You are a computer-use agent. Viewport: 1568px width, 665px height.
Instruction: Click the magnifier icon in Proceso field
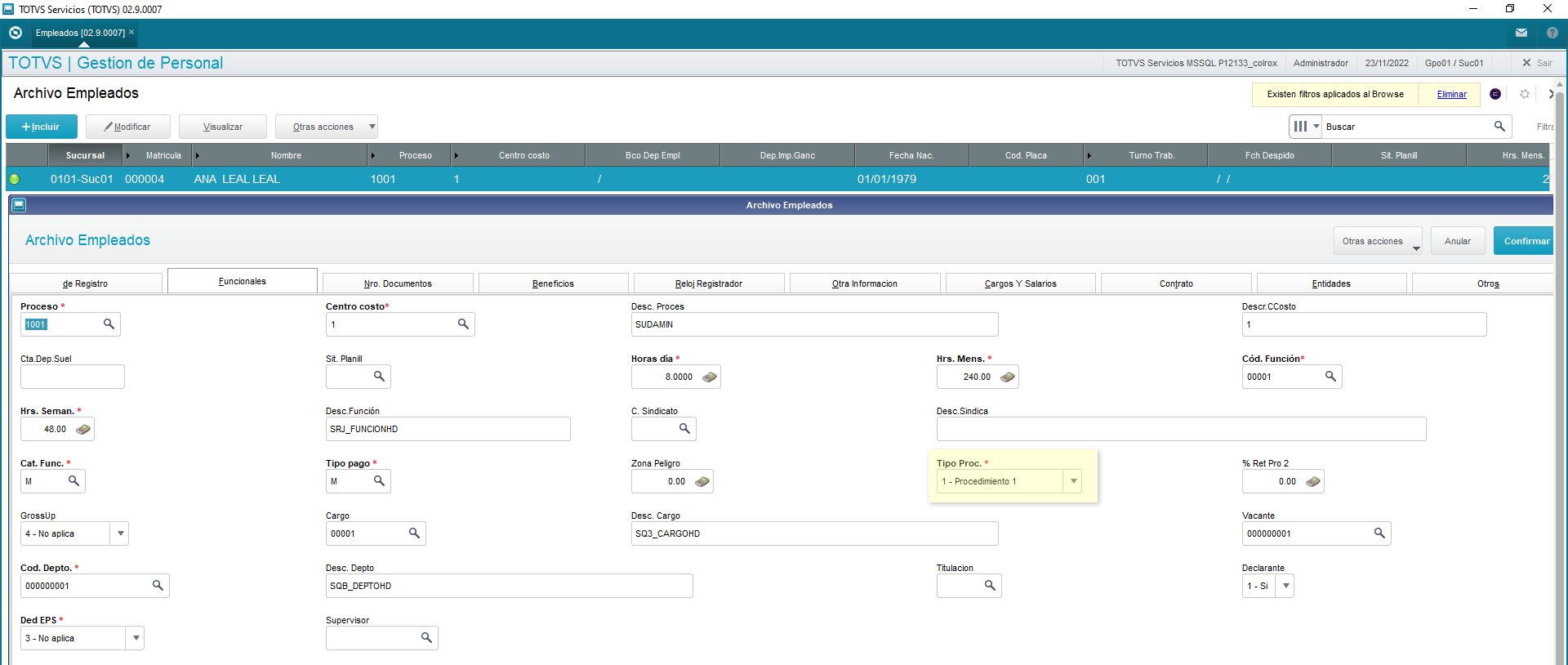(109, 324)
